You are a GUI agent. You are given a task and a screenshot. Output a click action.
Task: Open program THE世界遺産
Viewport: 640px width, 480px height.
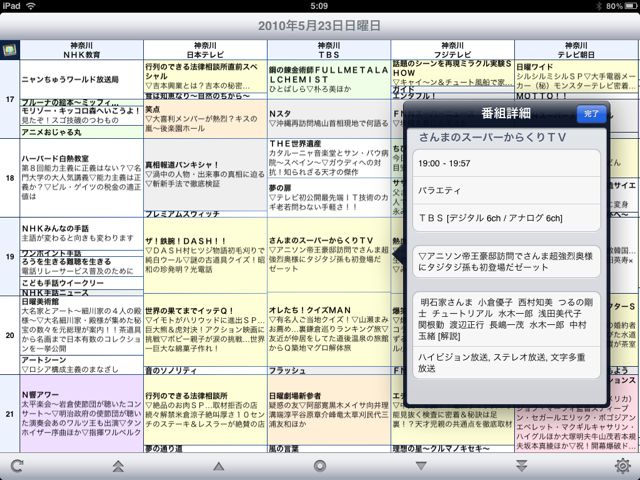coord(329,158)
